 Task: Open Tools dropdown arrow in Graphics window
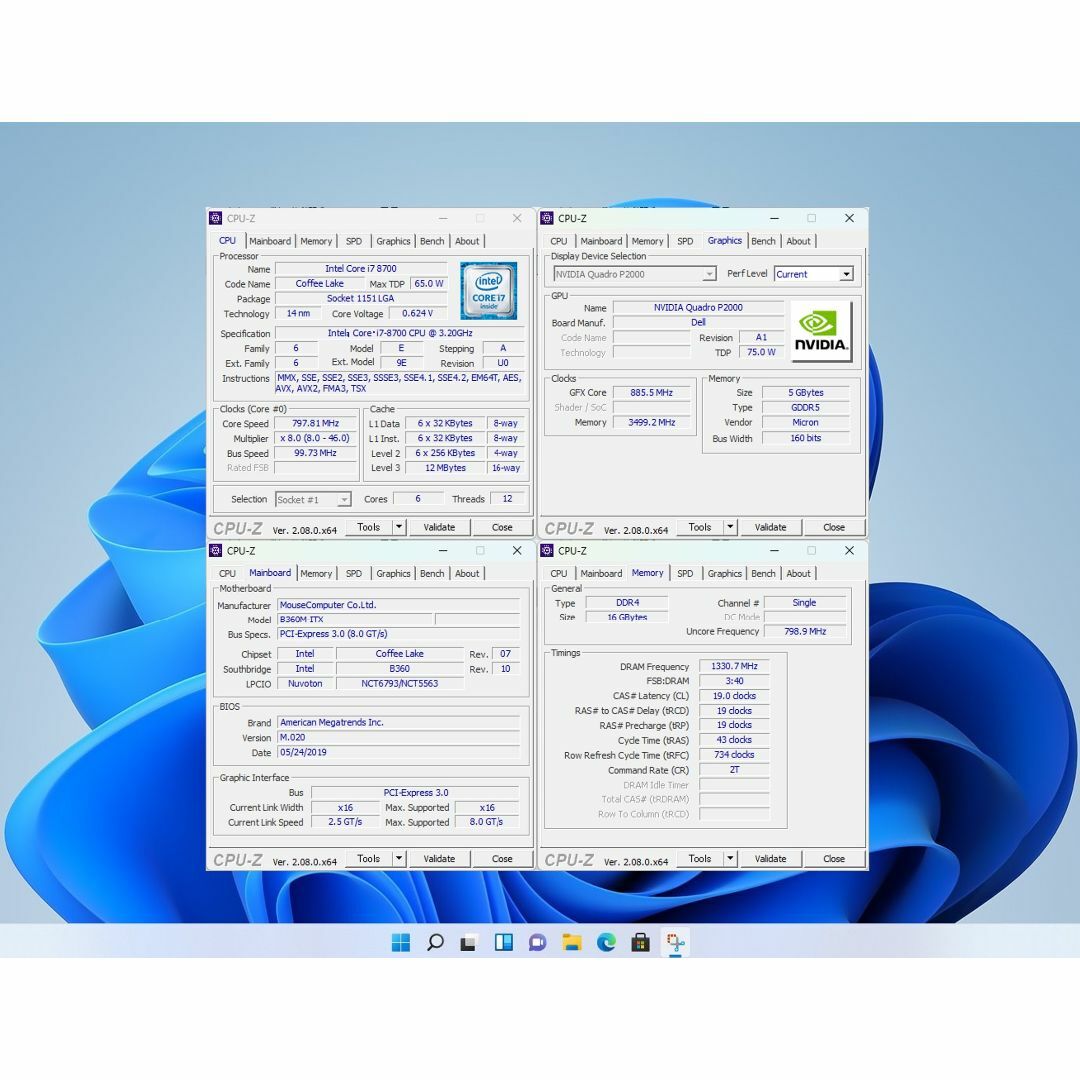pyautogui.click(x=730, y=527)
